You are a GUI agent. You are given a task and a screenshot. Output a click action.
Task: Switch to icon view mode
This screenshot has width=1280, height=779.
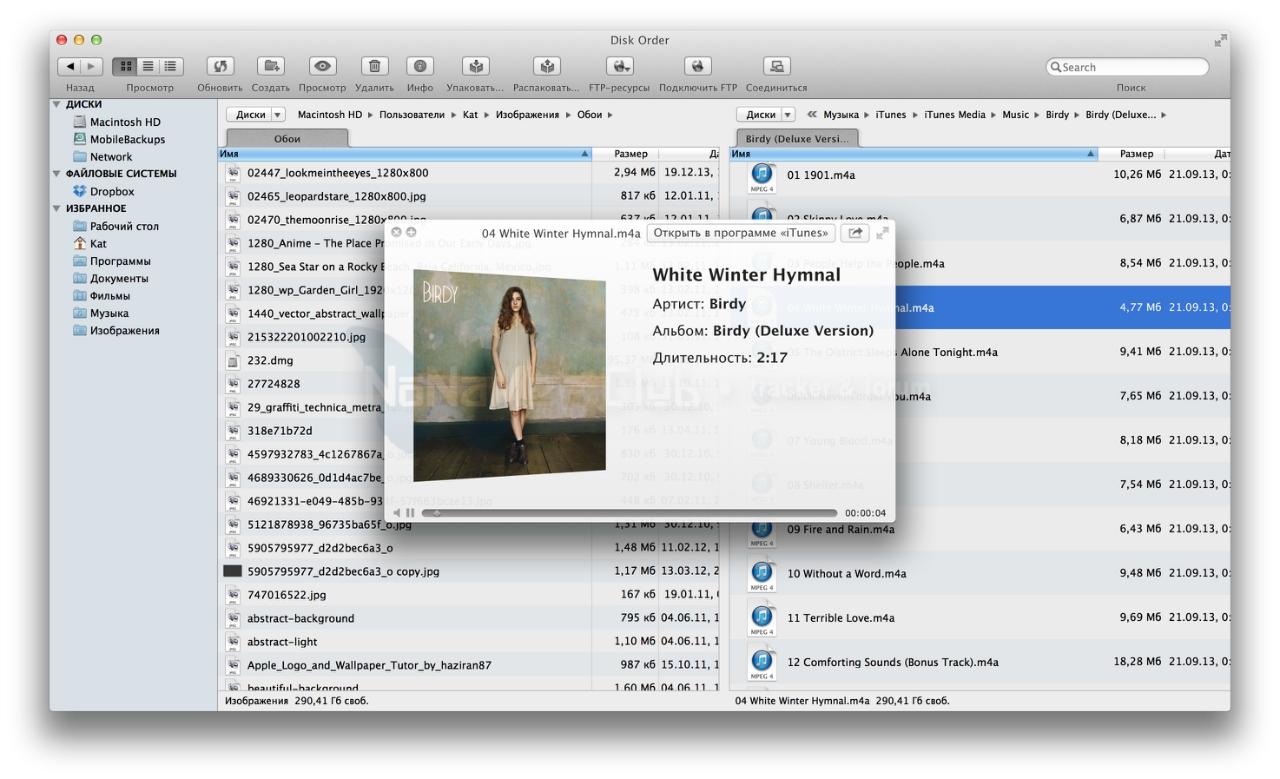(125, 66)
